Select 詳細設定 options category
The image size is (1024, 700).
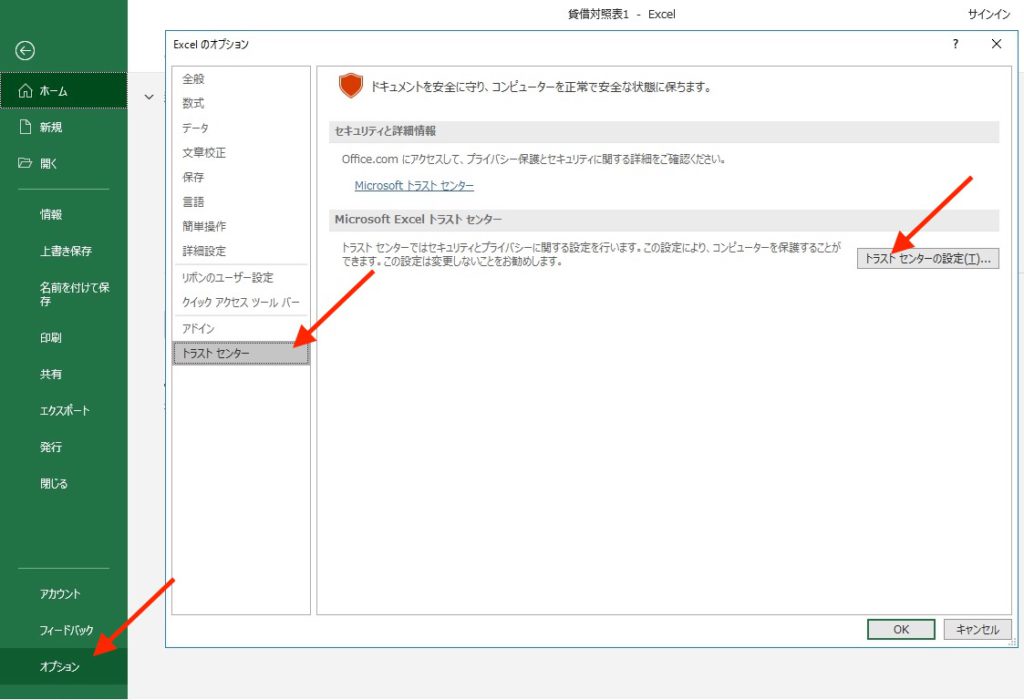pos(240,251)
